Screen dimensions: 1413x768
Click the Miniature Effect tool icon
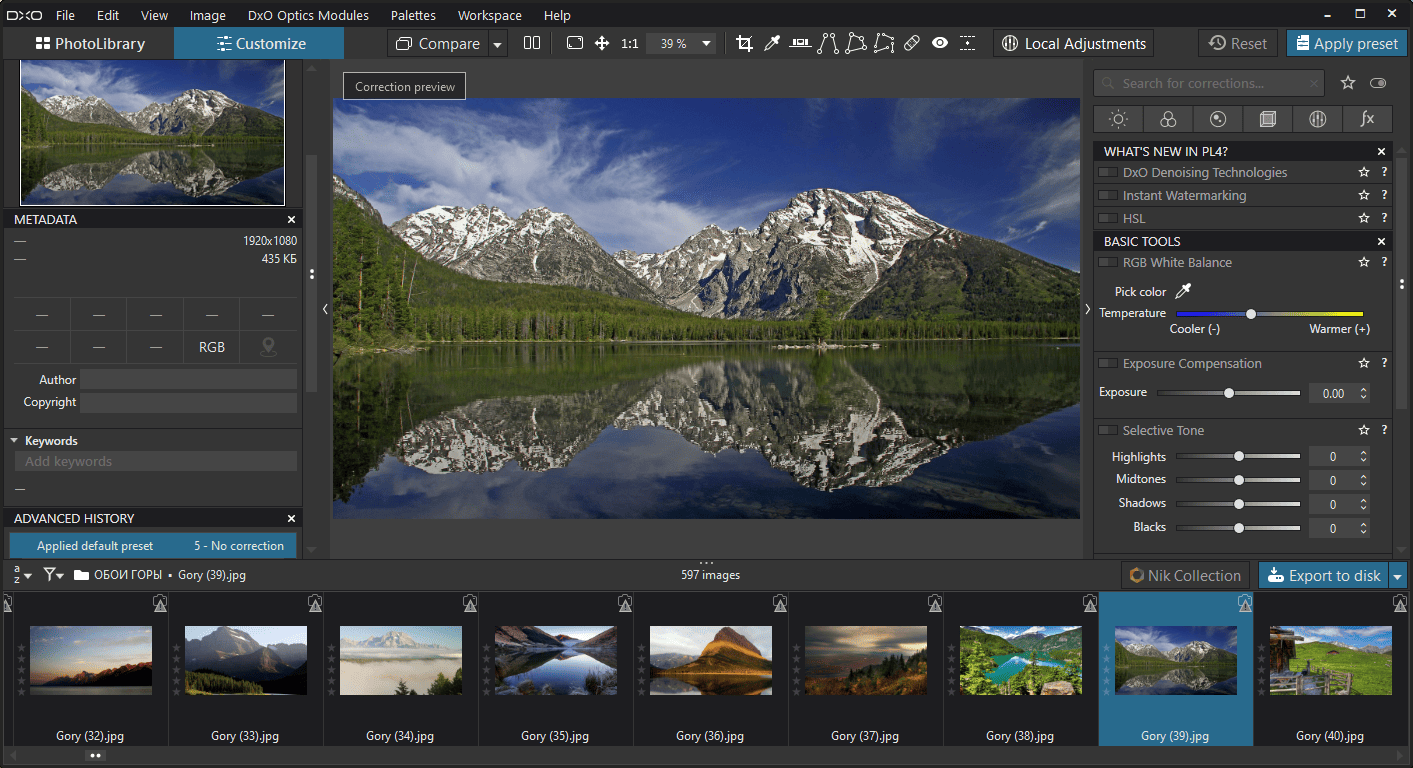(968, 44)
